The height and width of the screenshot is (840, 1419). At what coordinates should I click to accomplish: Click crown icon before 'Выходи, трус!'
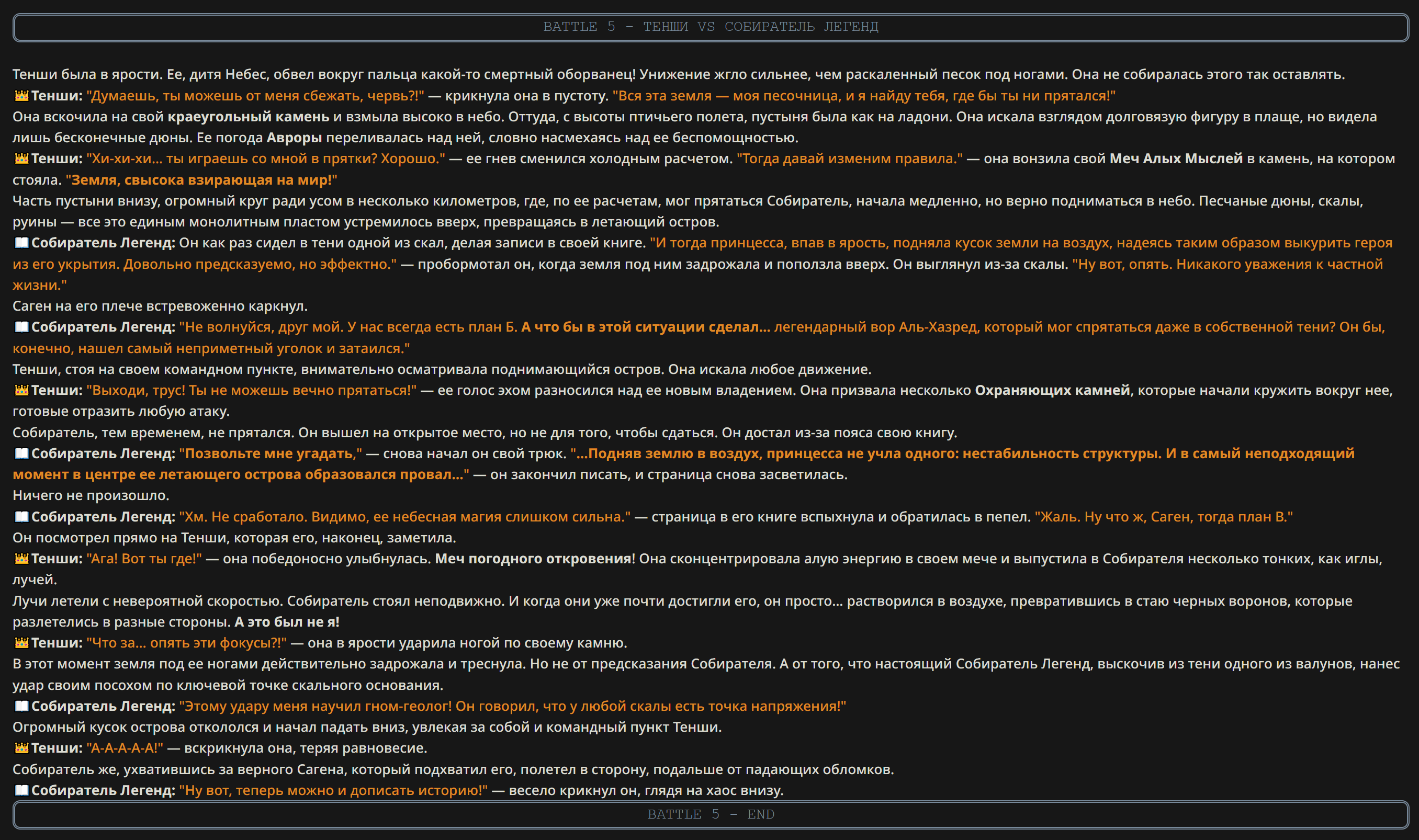point(21,391)
